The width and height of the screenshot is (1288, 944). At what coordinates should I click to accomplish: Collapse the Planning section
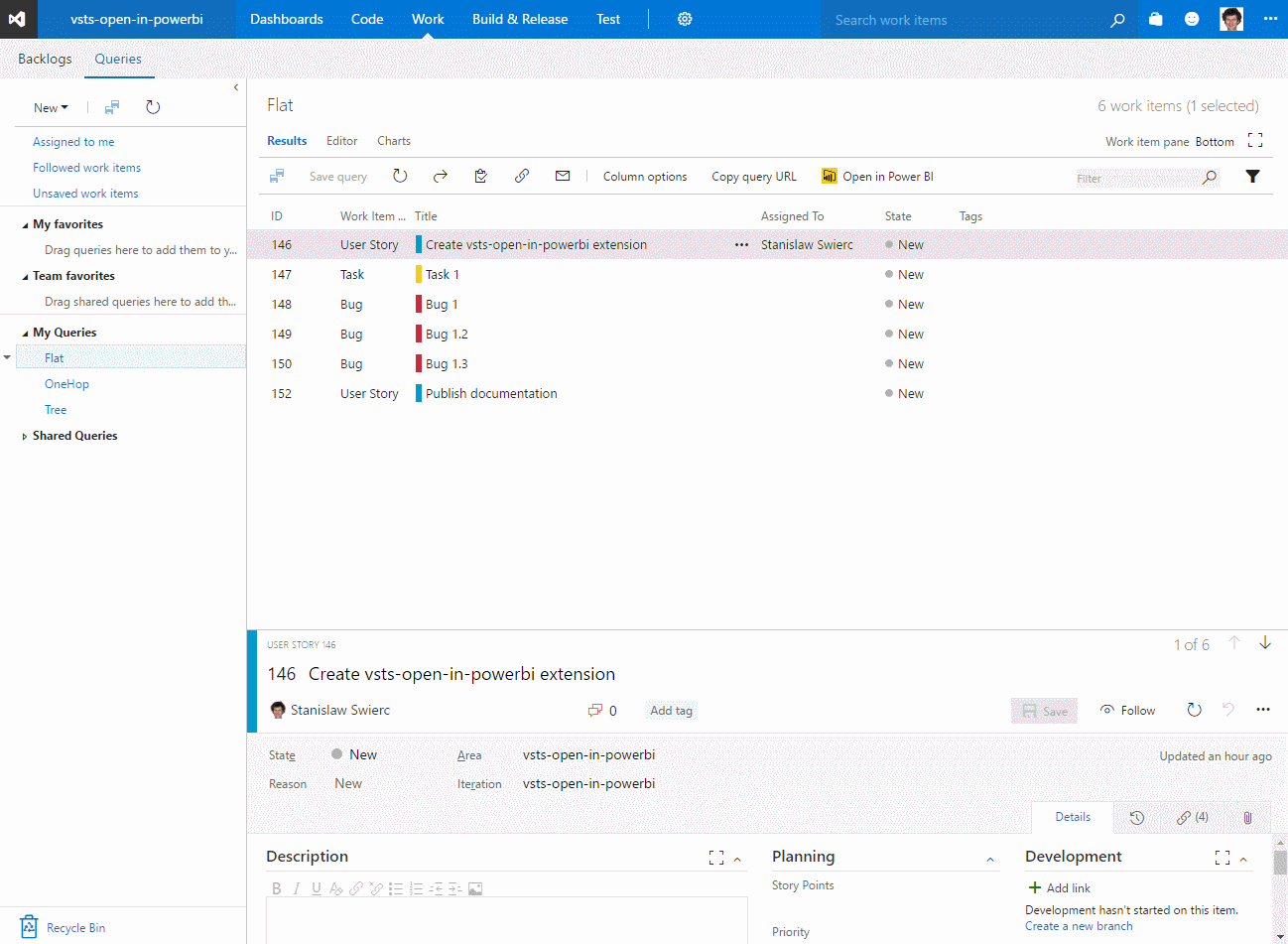990,860
